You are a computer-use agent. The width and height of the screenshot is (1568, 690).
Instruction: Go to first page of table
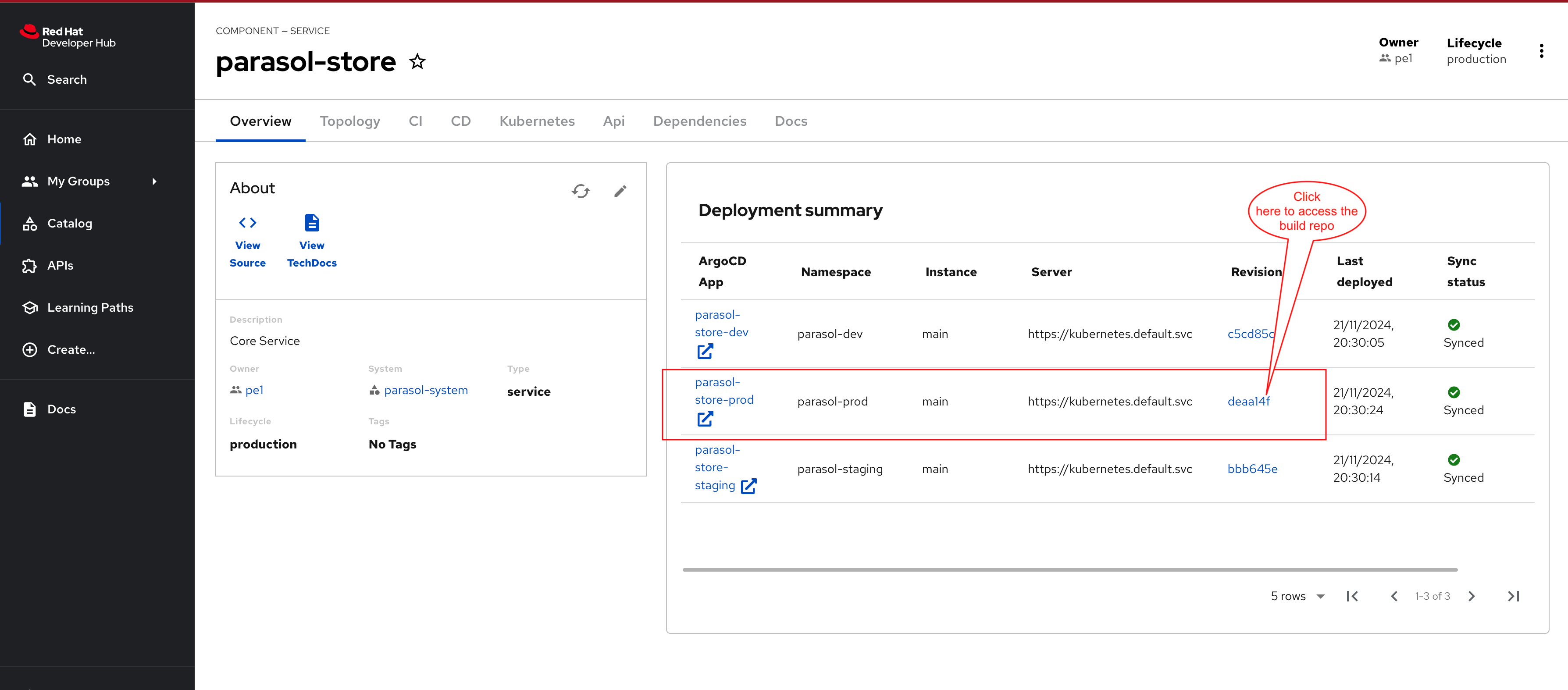pyautogui.click(x=1352, y=596)
